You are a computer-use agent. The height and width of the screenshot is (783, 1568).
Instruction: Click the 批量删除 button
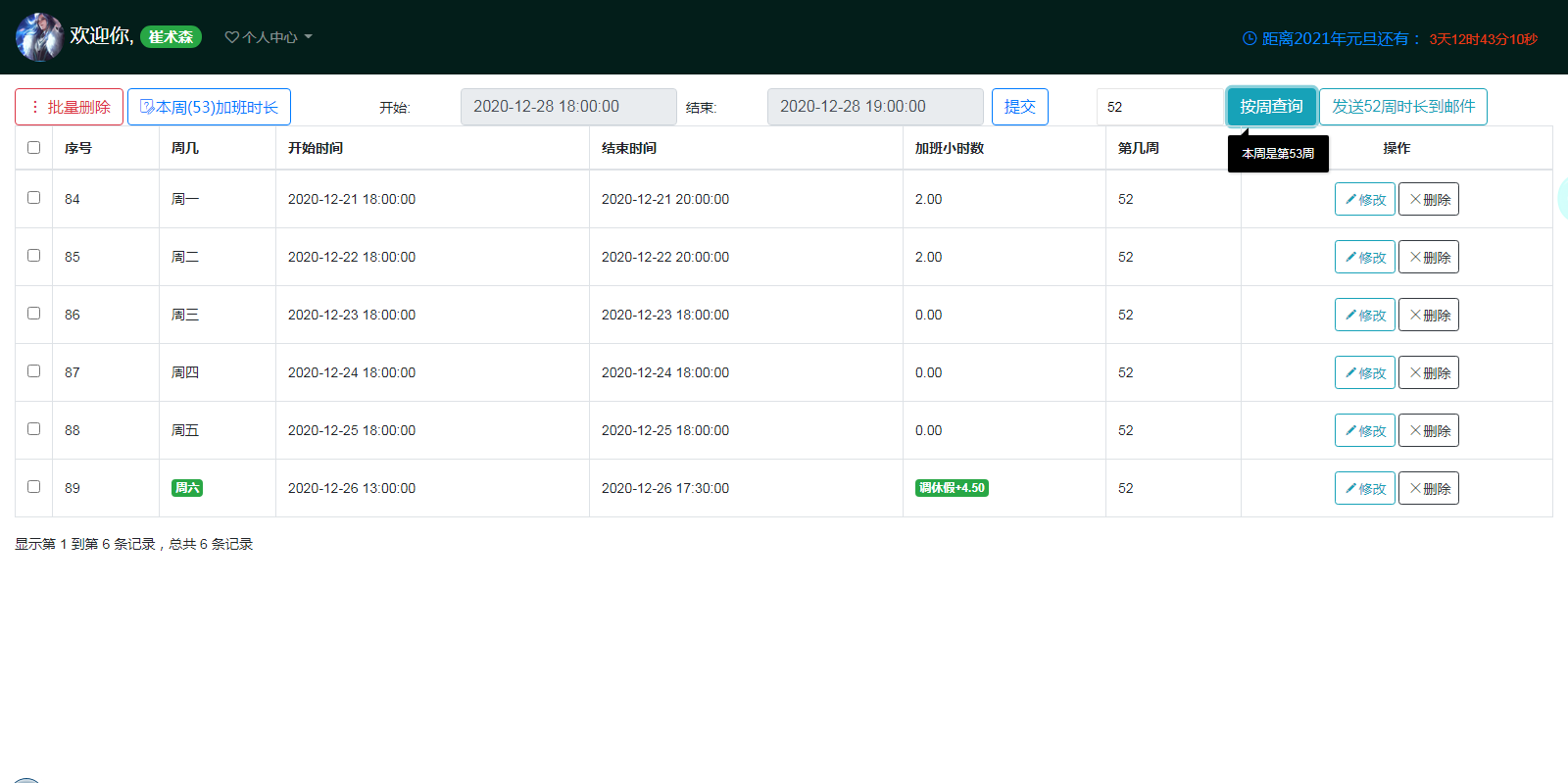[69, 107]
